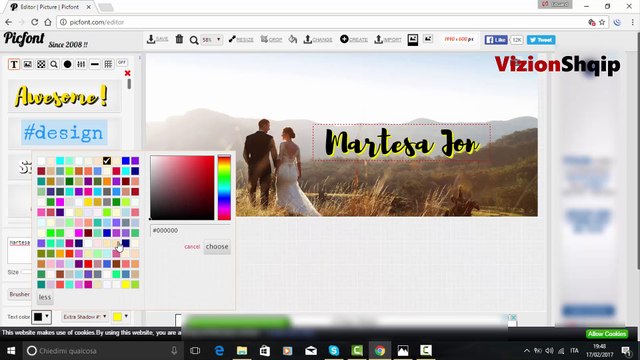Click inside the red saturation gradient square
Screen dimensions: 640x360
tap(182, 188)
